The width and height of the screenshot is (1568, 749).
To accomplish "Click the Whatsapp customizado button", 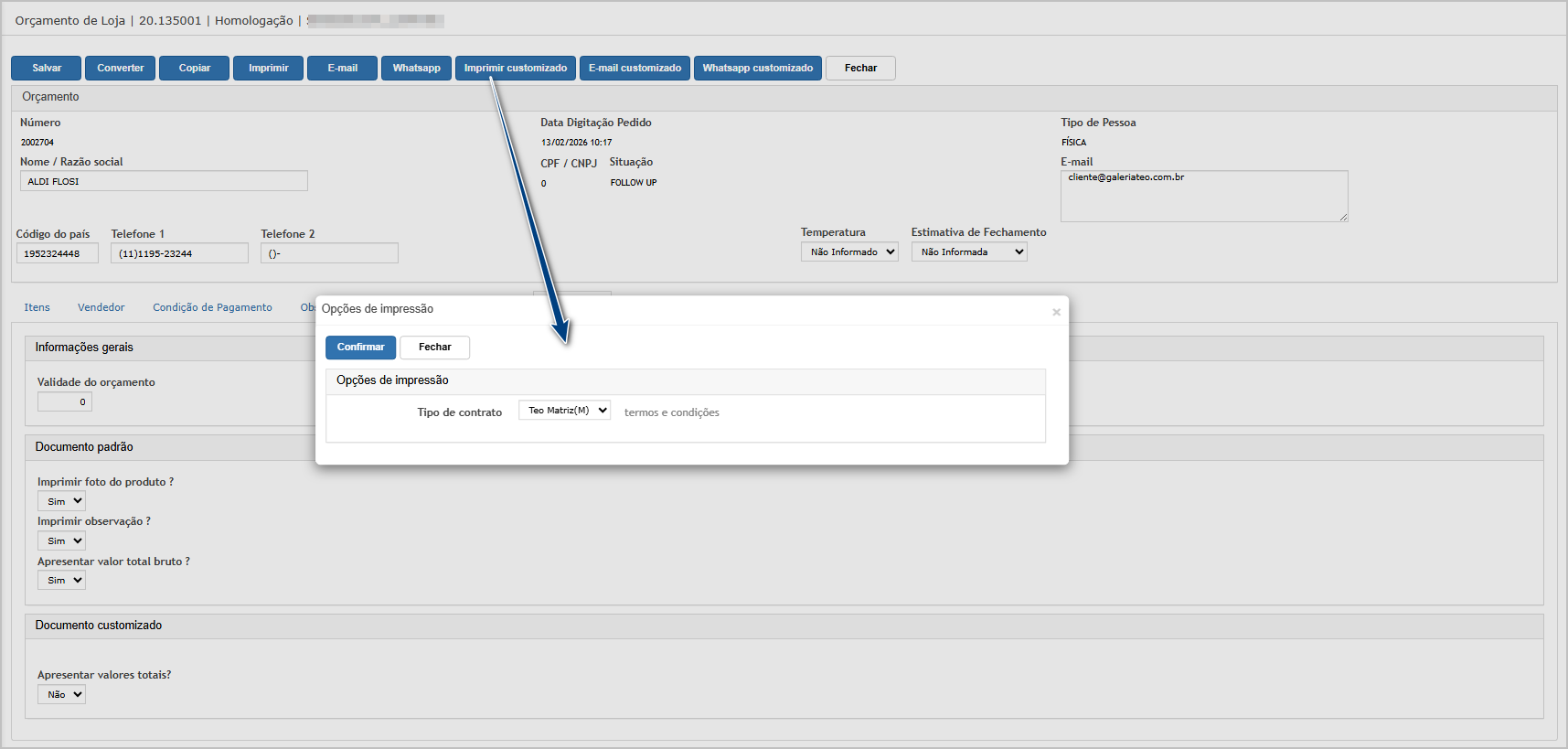I will click(757, 69).
